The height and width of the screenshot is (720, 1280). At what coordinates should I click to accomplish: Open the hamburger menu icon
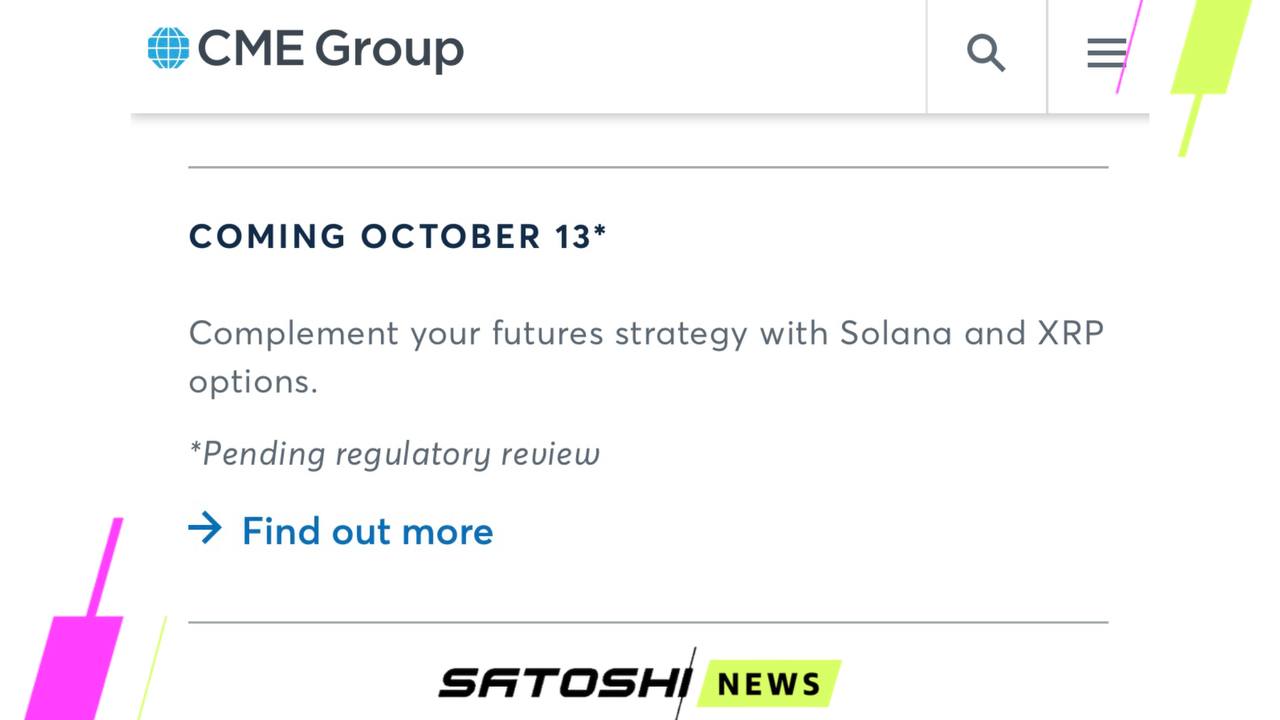1107,53
